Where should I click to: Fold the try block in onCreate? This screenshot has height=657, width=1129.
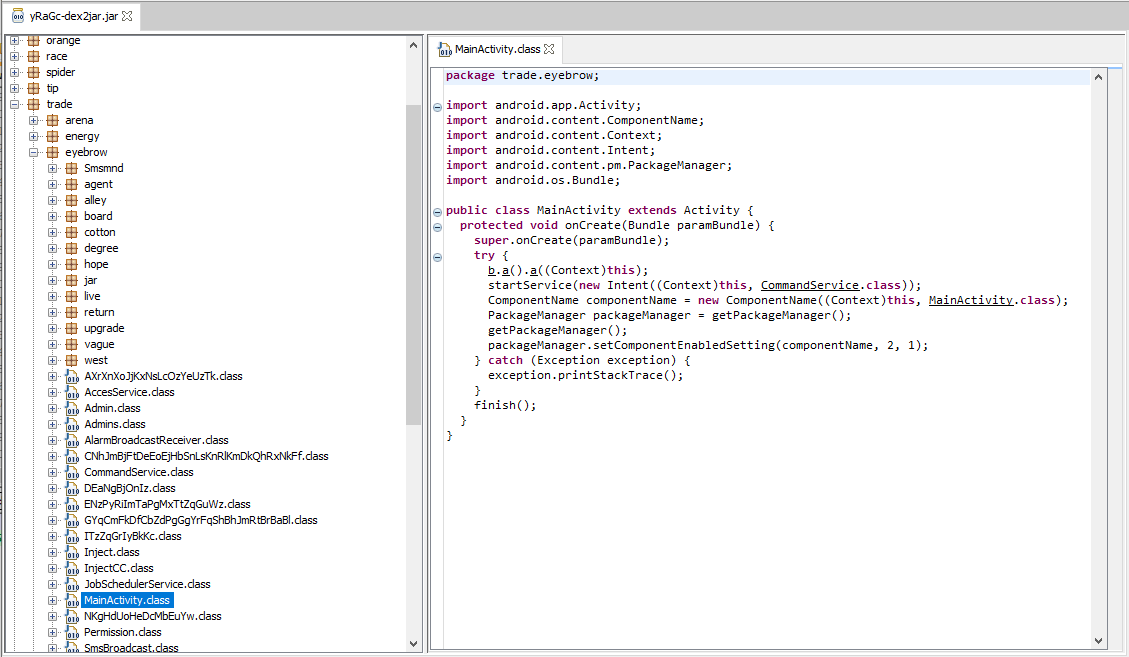(437, 256)
